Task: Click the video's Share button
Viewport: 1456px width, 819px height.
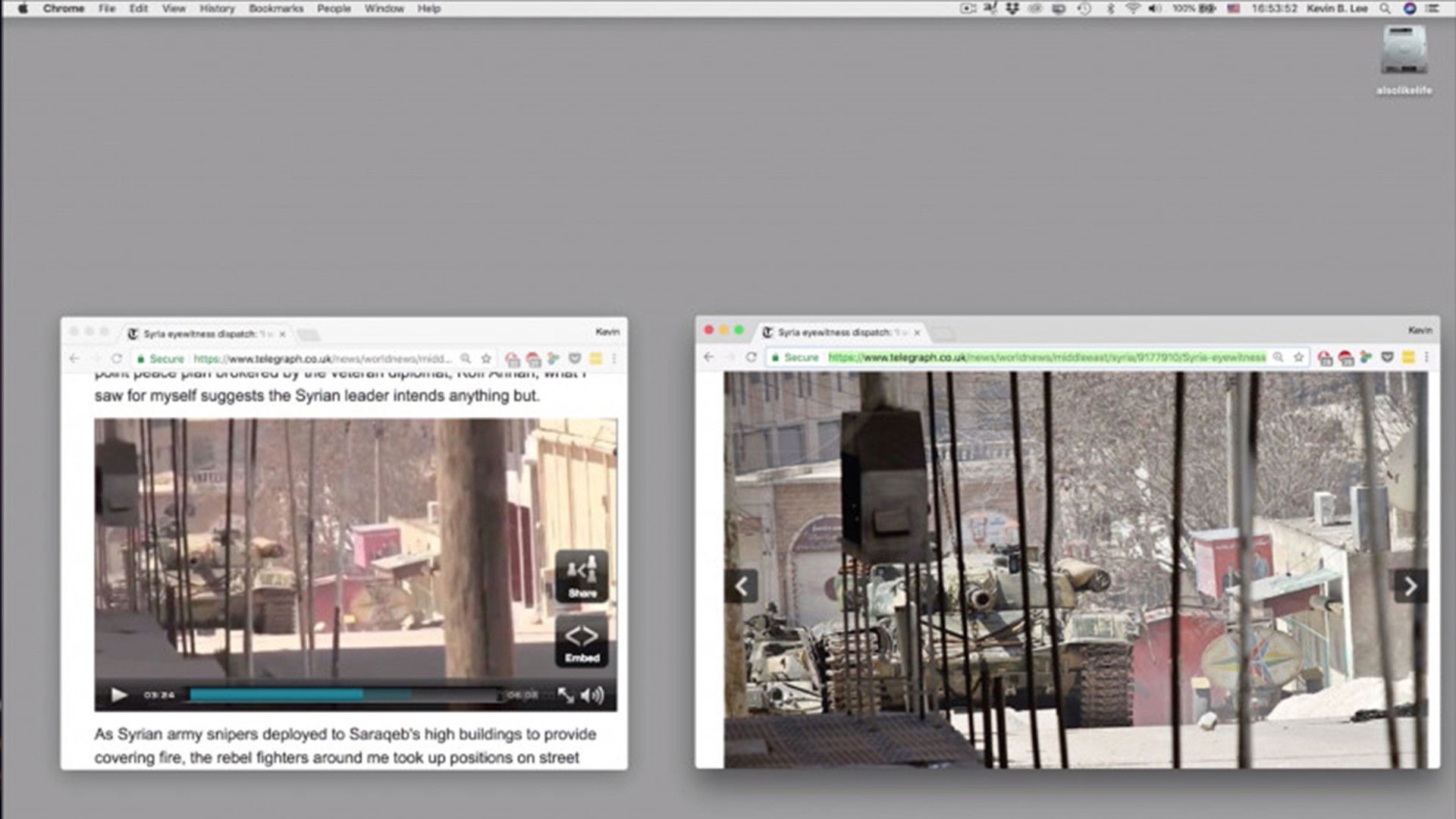Action: pyautogui.click(x=582, y=576)
